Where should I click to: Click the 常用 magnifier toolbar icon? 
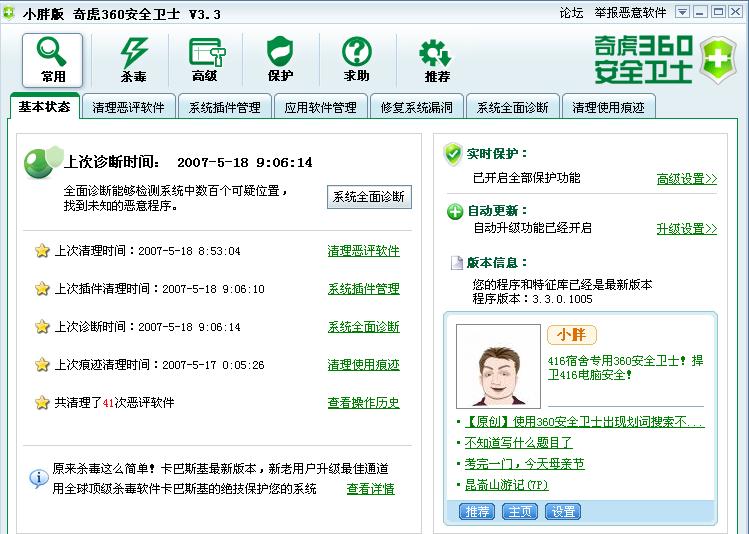point(53,59)
